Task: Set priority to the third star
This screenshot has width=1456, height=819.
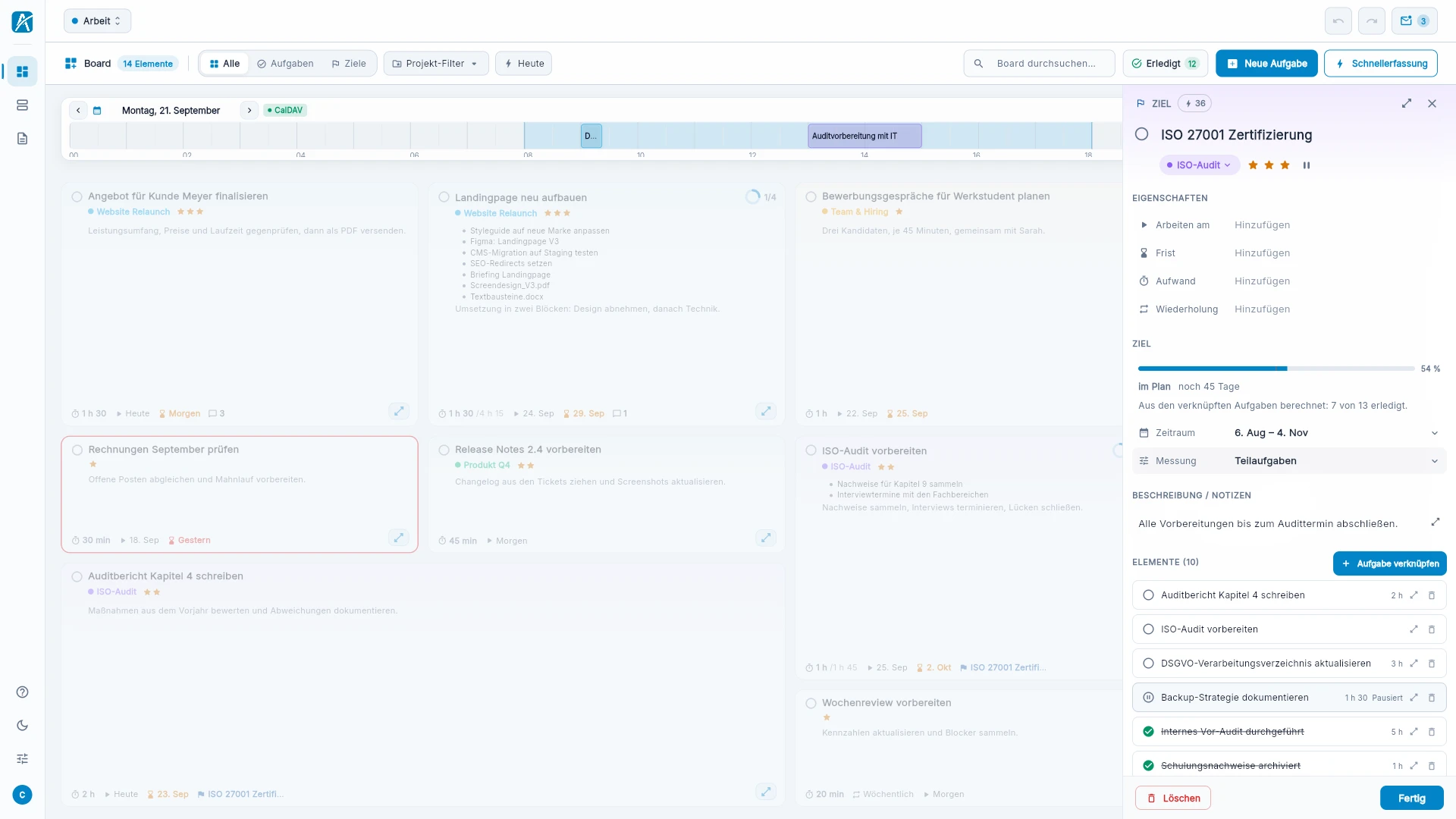Action: 1285,165
